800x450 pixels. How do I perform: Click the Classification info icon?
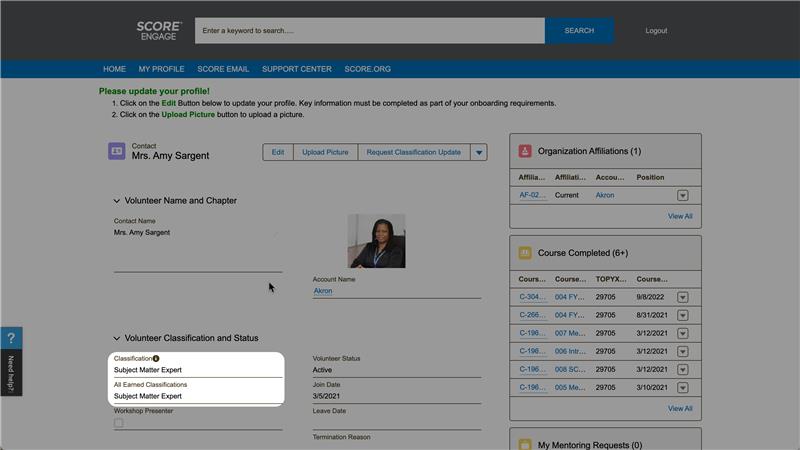point(156,358)
